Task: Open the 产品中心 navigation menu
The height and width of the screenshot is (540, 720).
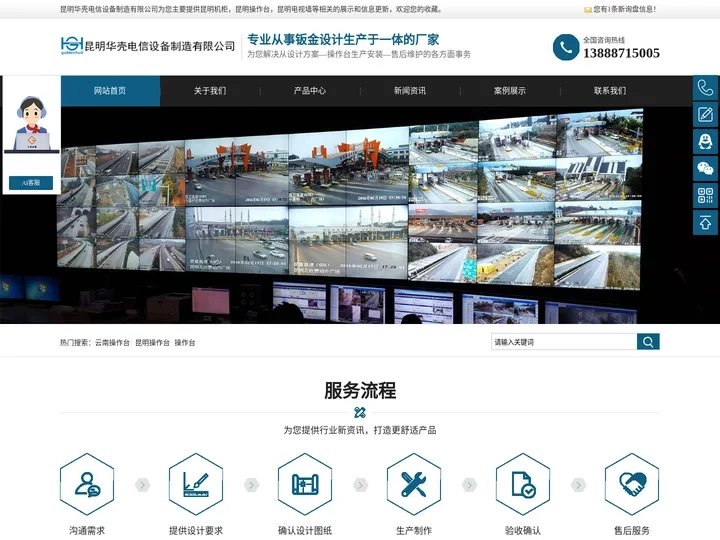Action: click(310, 91)
